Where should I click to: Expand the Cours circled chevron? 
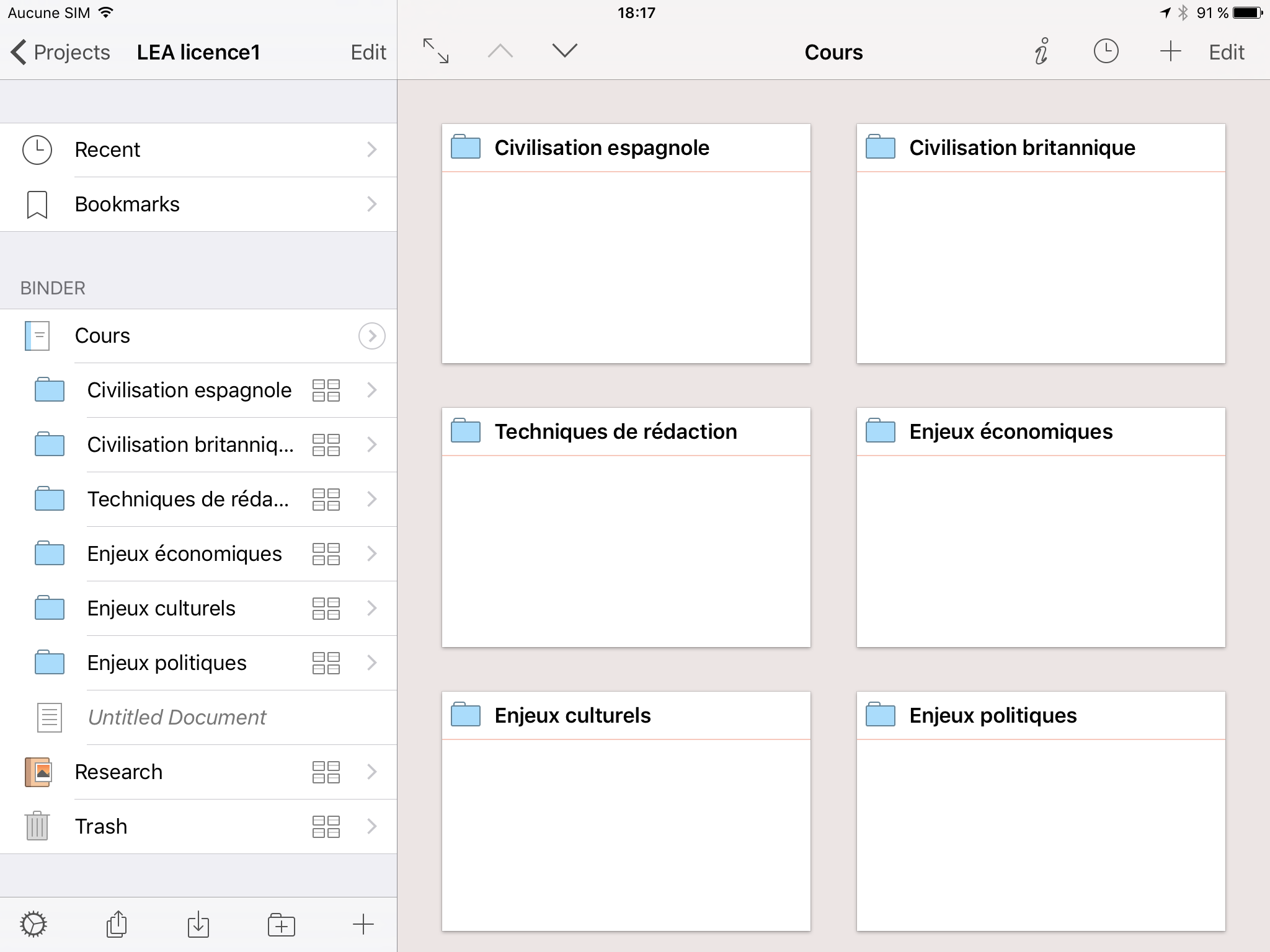point(371,336)
